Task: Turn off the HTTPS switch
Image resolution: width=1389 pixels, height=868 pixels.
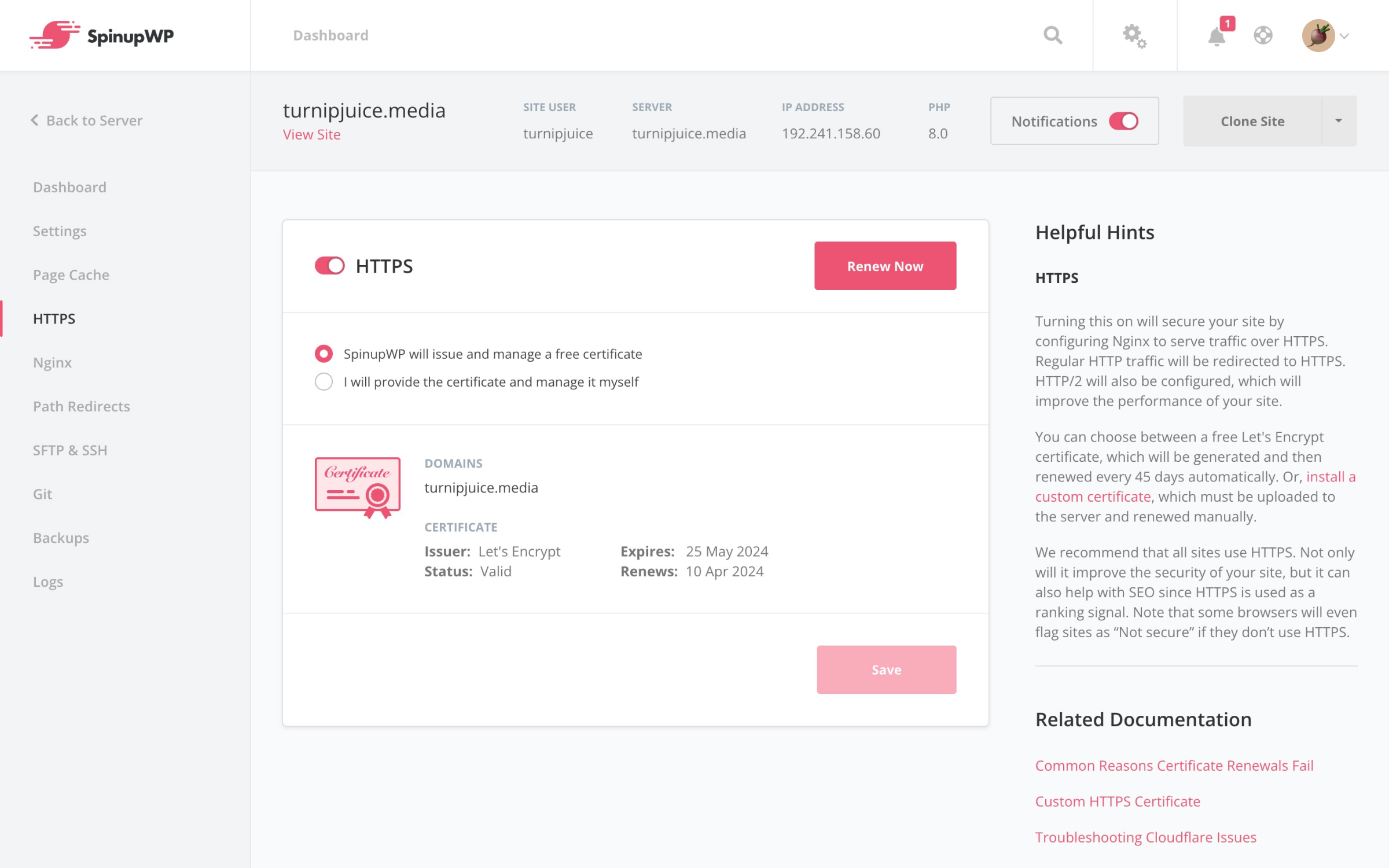Action: coord(329,266)
